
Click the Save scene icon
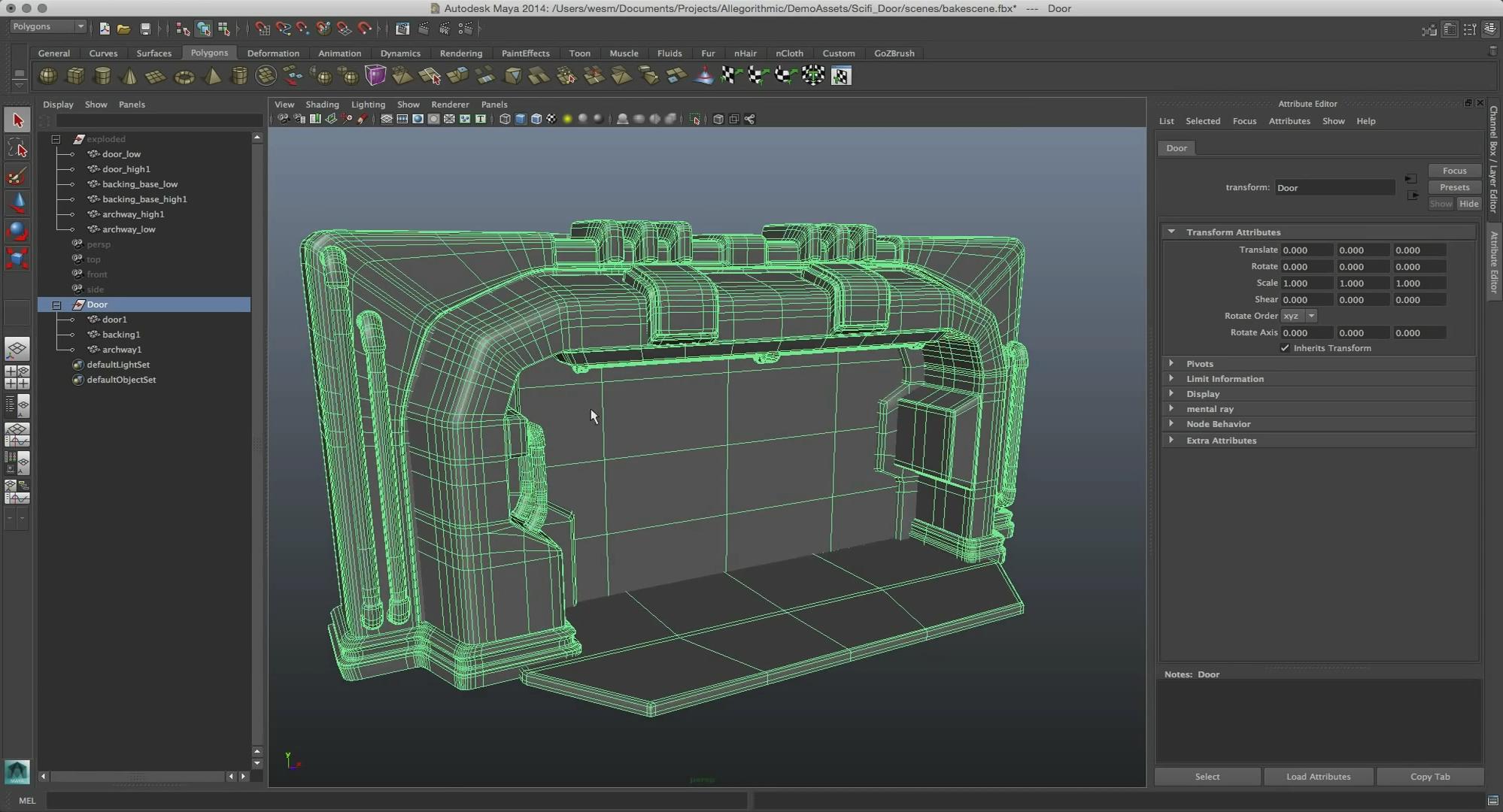[145, 29]
